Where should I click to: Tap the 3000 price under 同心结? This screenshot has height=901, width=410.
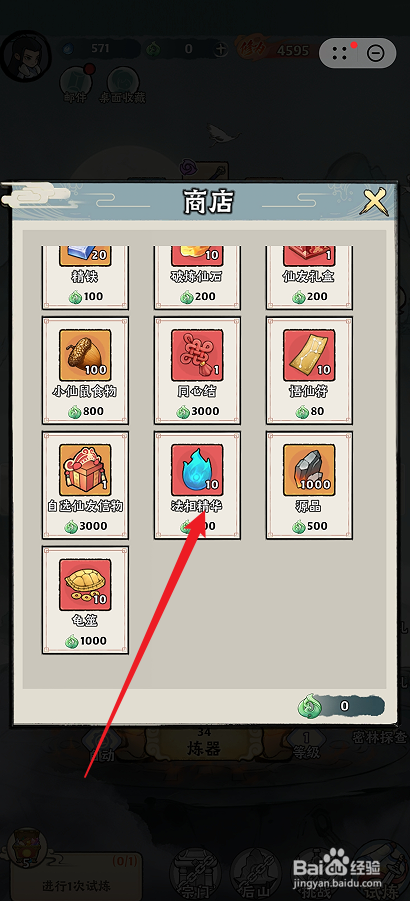198,411
